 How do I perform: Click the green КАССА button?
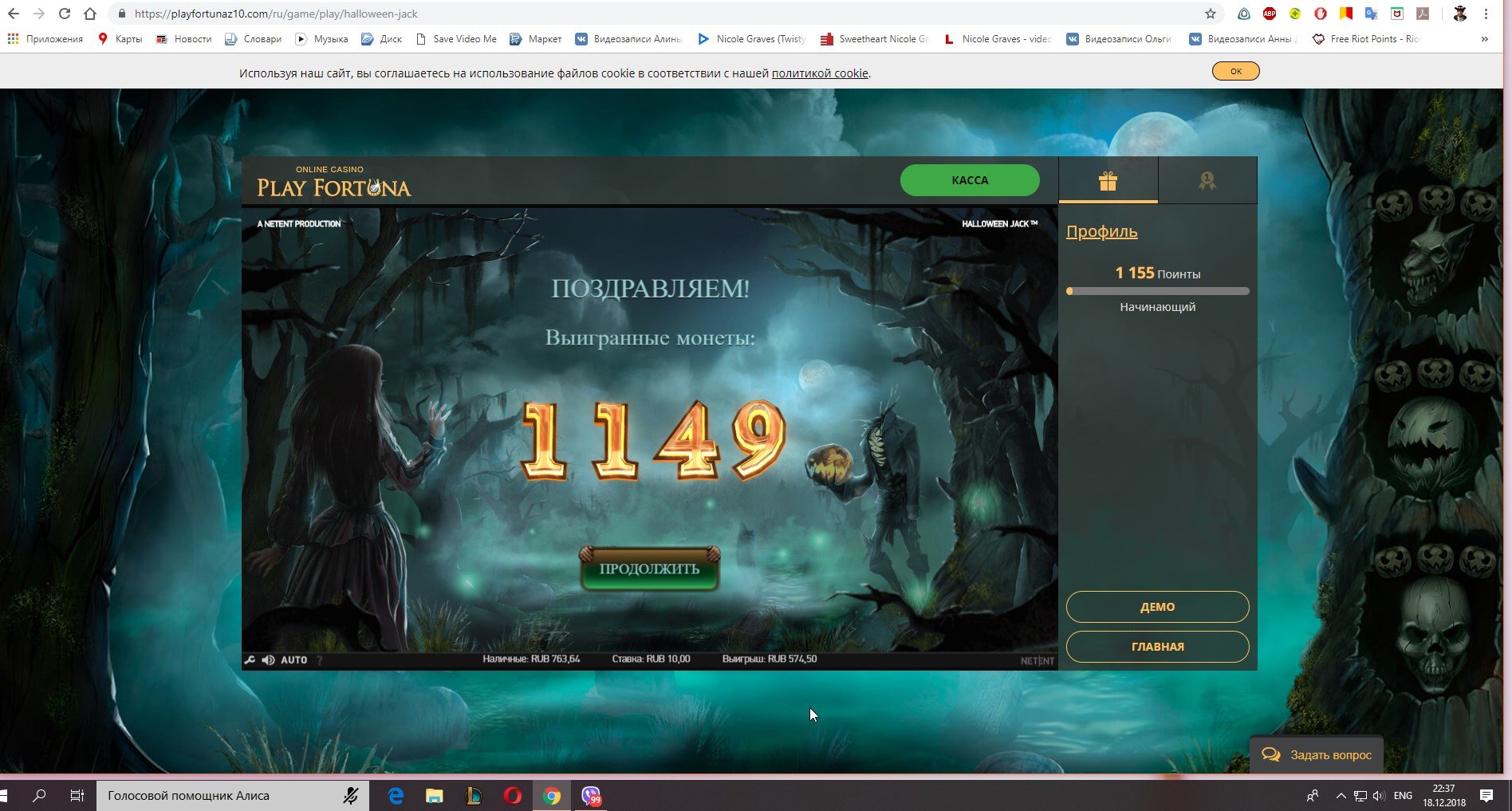[x=969, y=180]
